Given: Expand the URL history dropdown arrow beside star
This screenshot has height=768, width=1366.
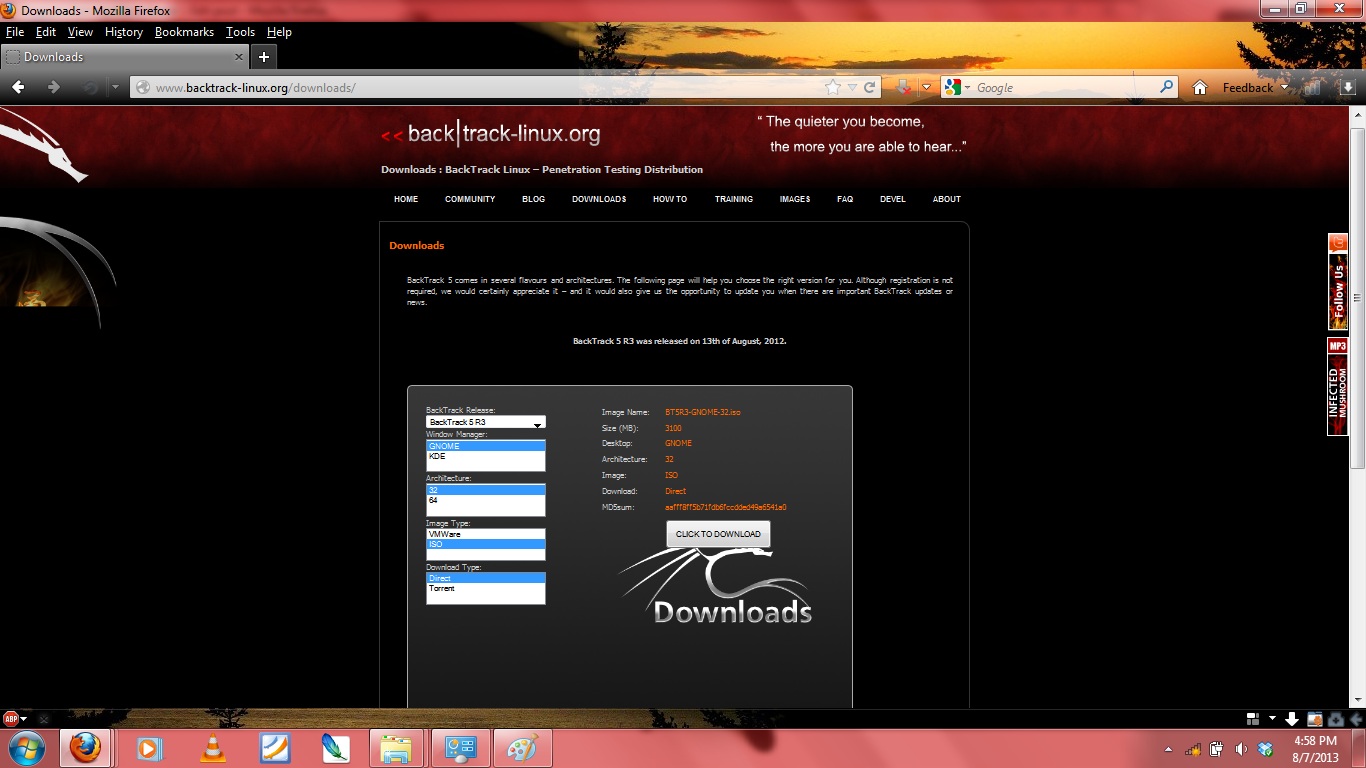Looking at the screenshot, I should coord(852,88).
